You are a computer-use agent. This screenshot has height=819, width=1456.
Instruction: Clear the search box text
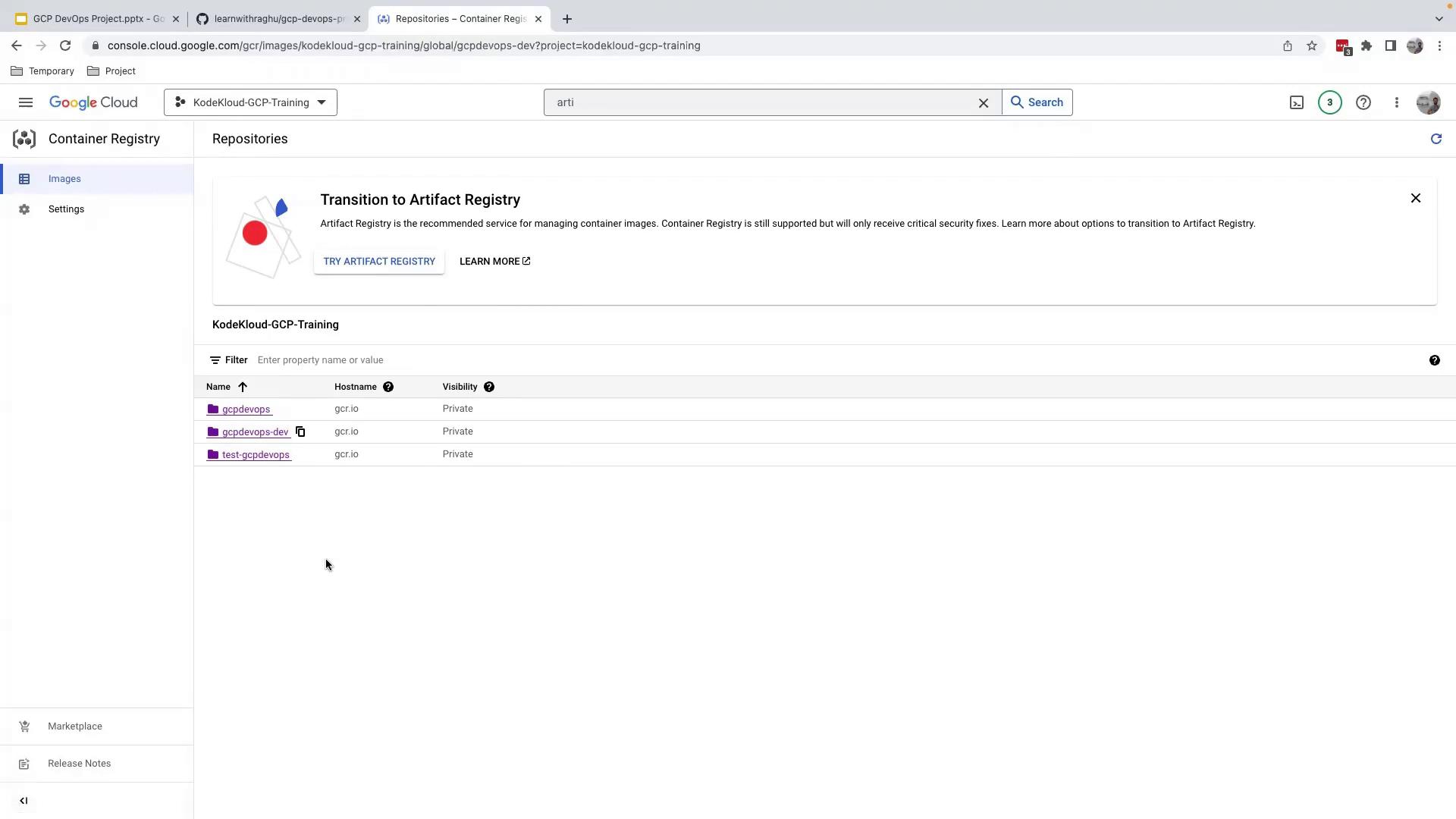coord(984,103)
